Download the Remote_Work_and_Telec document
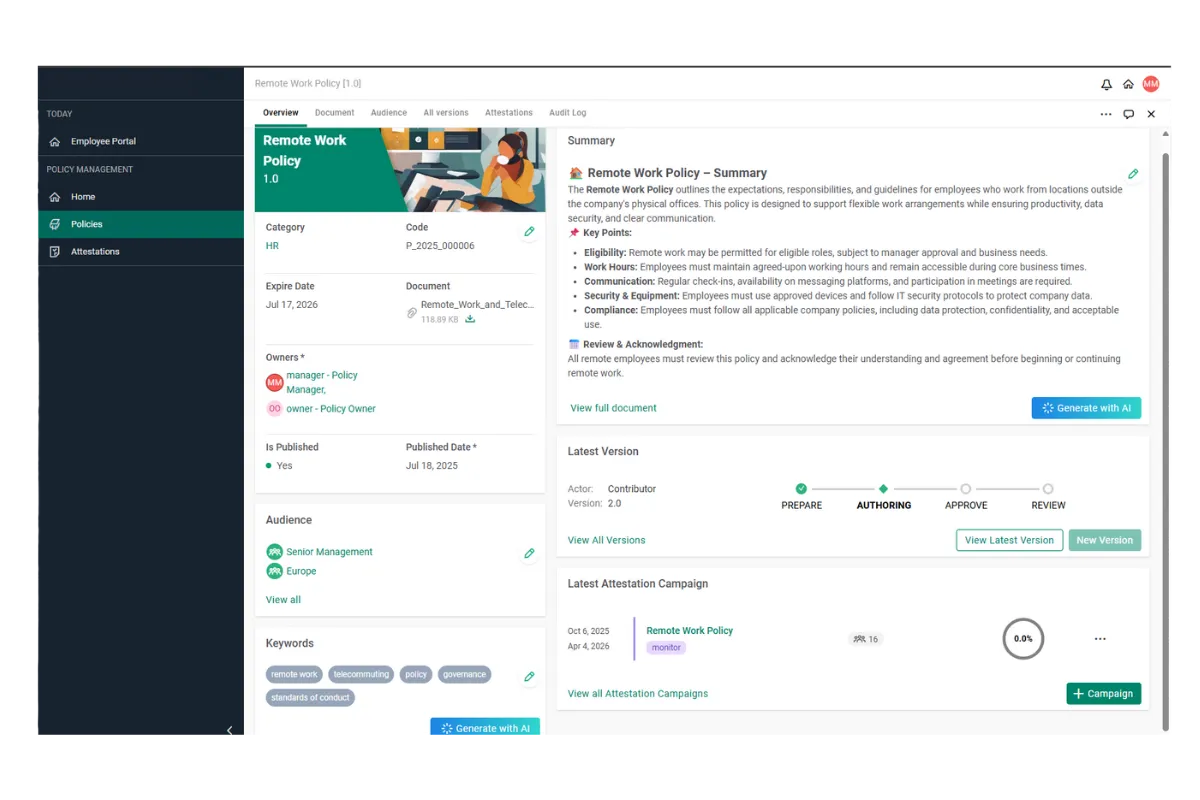The image size is (1200, 800). click(470, 319)
